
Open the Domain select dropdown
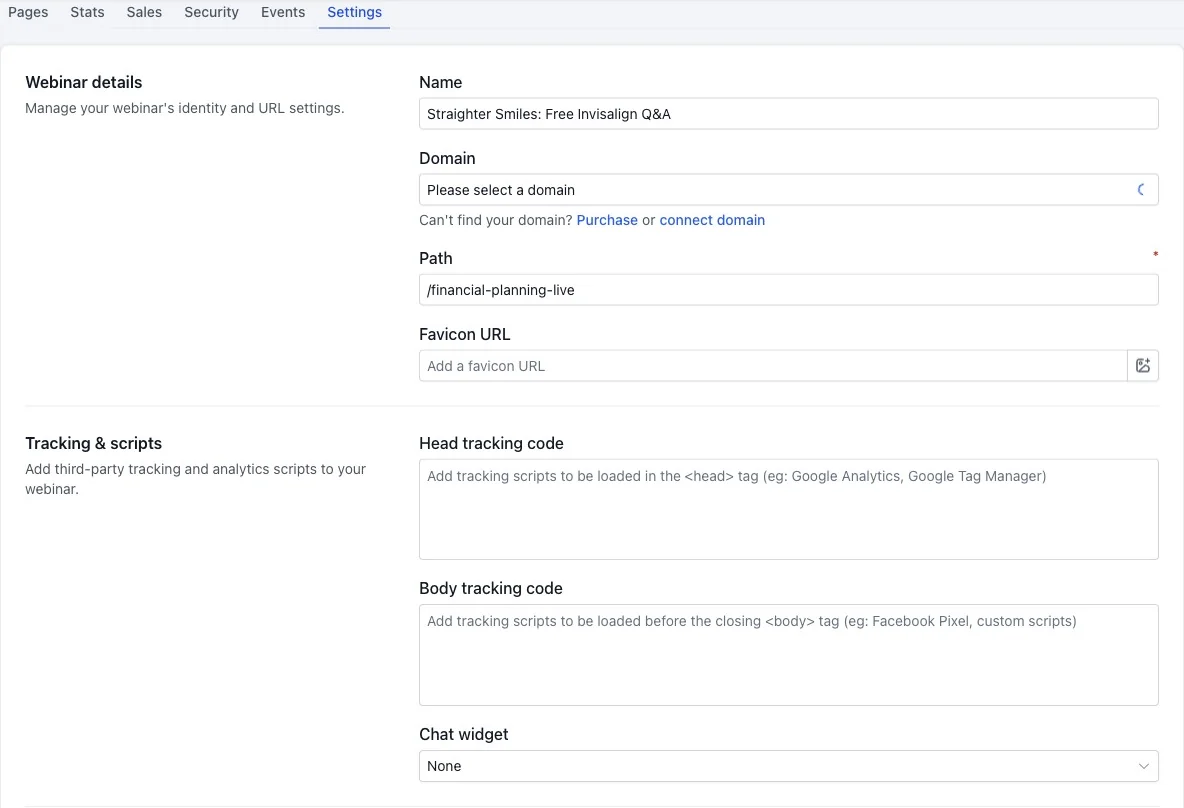(788, 190)
